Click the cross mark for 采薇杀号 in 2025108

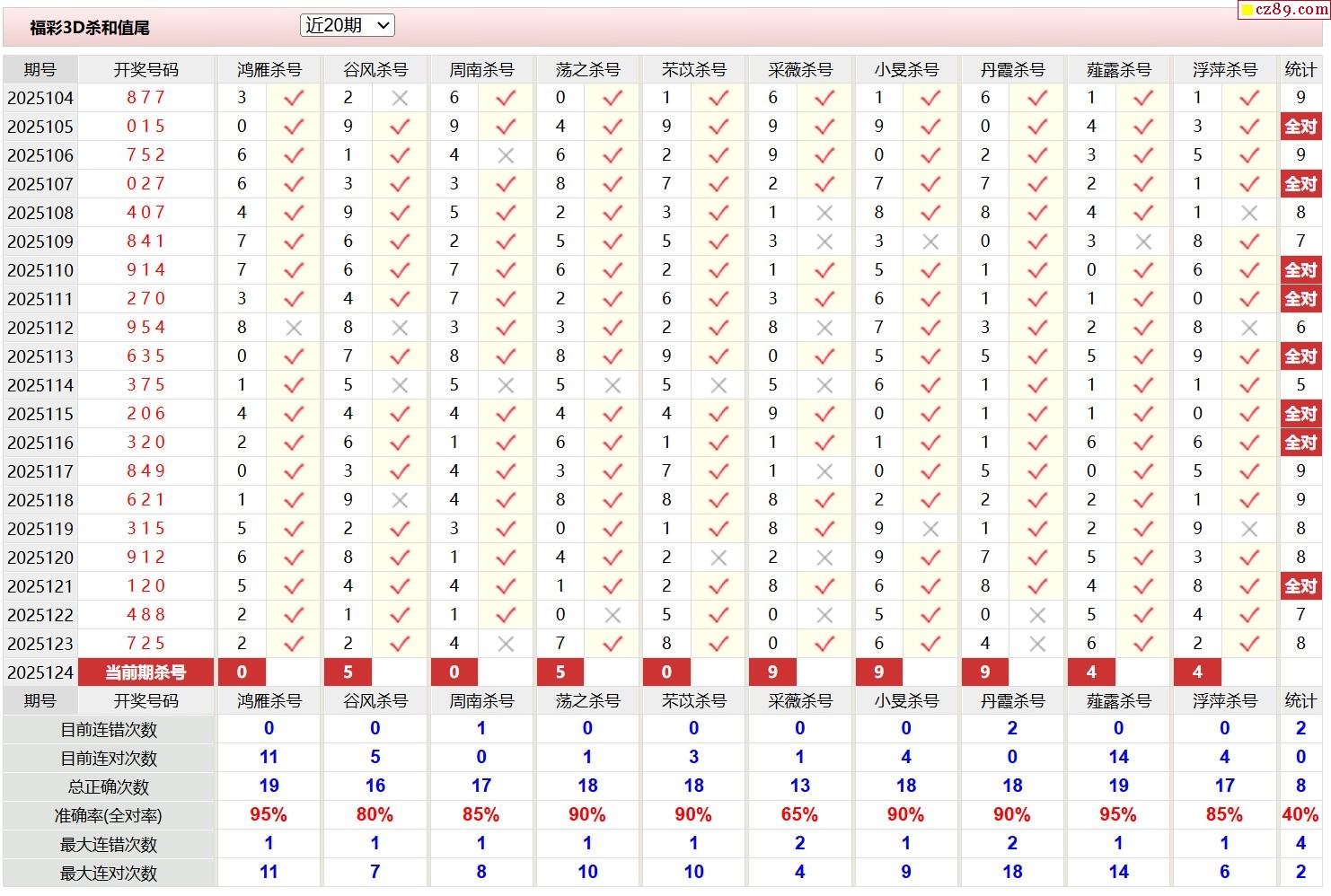(824, 213)
